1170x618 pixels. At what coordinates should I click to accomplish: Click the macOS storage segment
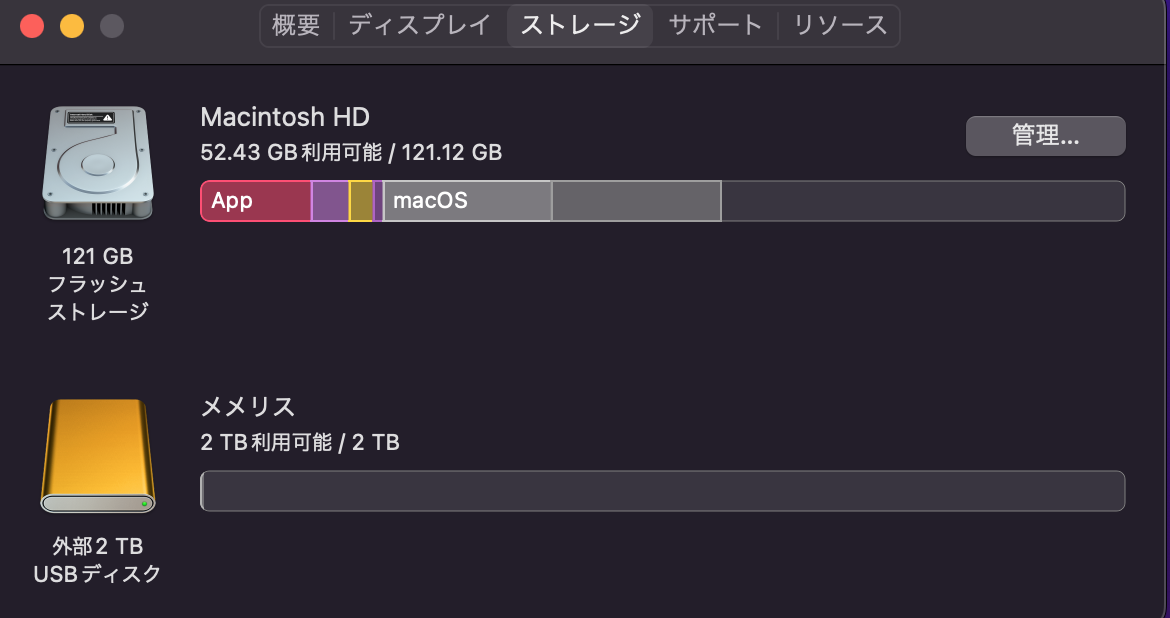(x=467, y=201)
